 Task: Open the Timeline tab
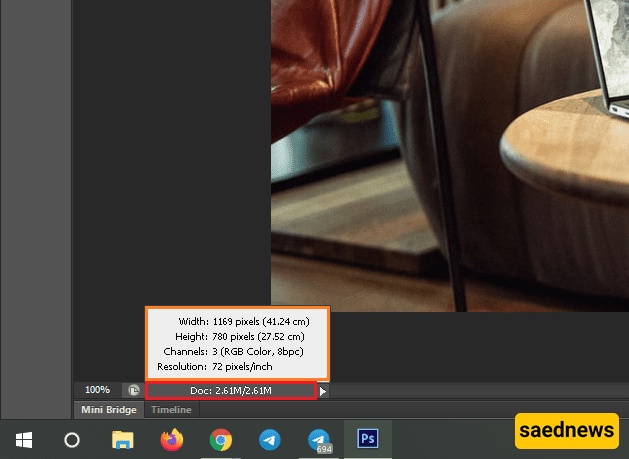[171, 410]
